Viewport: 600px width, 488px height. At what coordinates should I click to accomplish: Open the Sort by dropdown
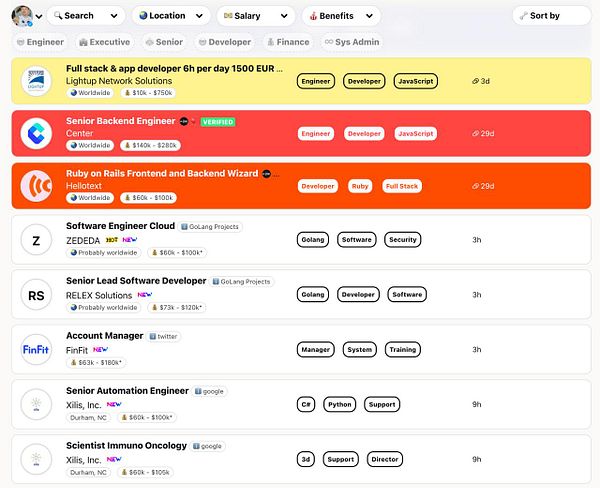click(x=552, y=16)
